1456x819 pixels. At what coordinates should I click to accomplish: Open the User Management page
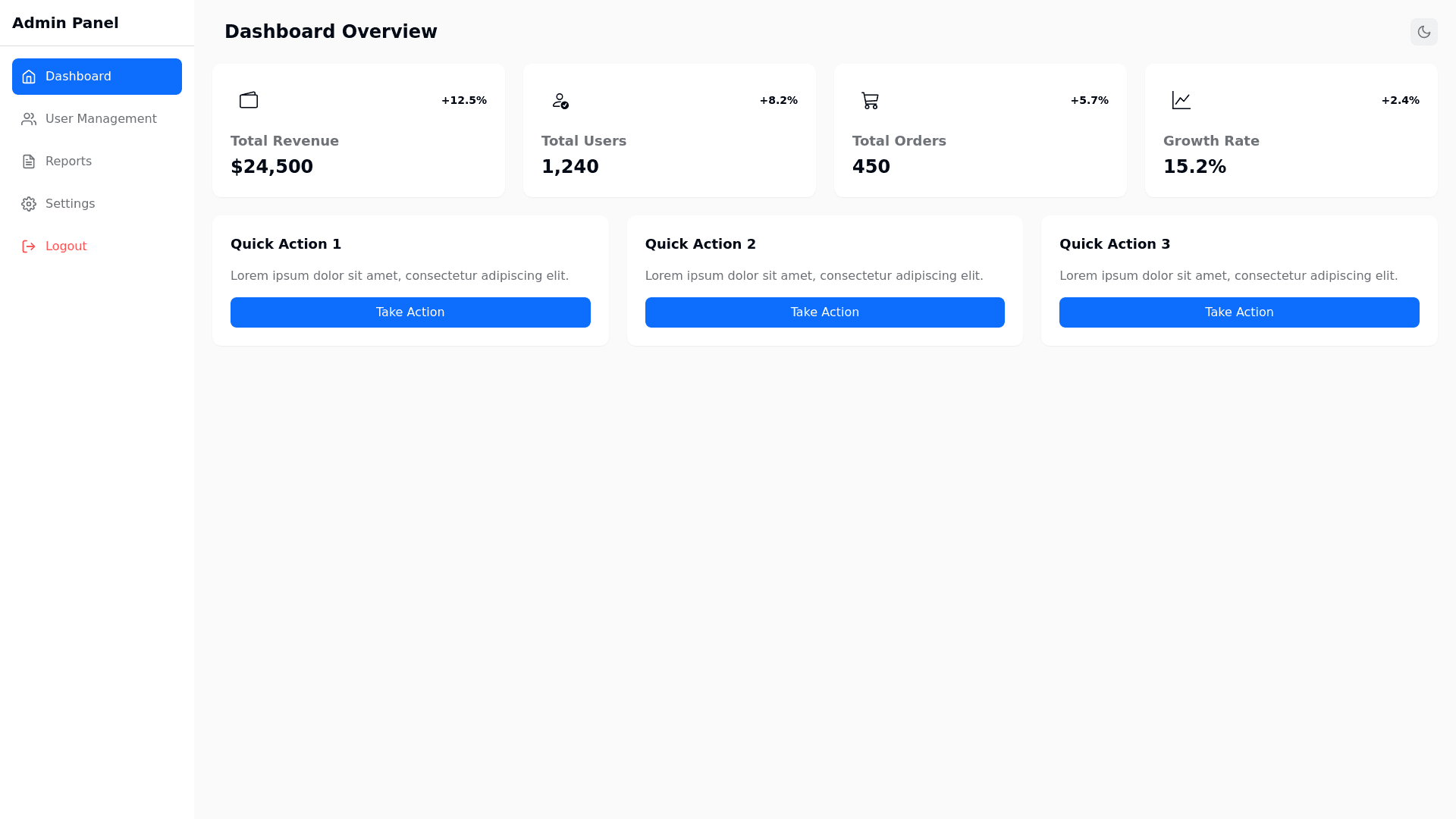[x=100, y=119]
